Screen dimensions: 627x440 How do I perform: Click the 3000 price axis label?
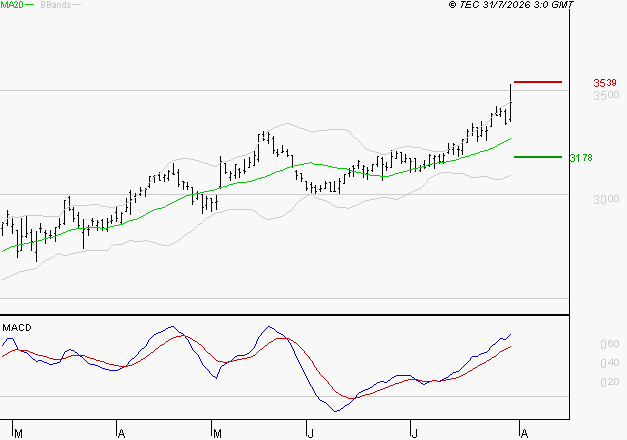tap(606, 199)
